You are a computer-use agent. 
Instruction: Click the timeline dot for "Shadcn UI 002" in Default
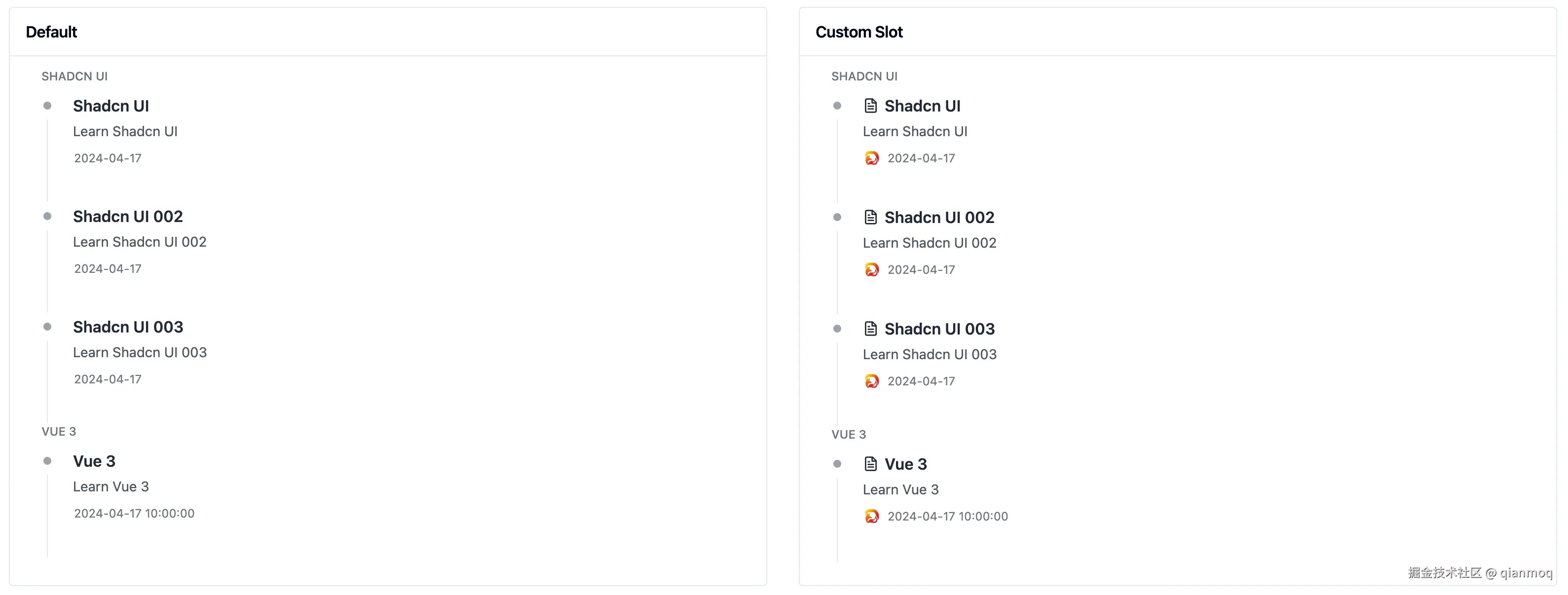tap(47, 216)
